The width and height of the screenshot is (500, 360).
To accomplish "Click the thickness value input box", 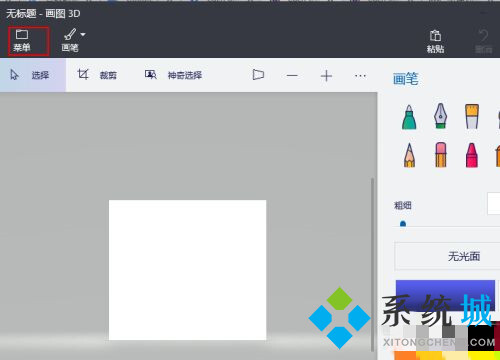I will coord(494,203).
